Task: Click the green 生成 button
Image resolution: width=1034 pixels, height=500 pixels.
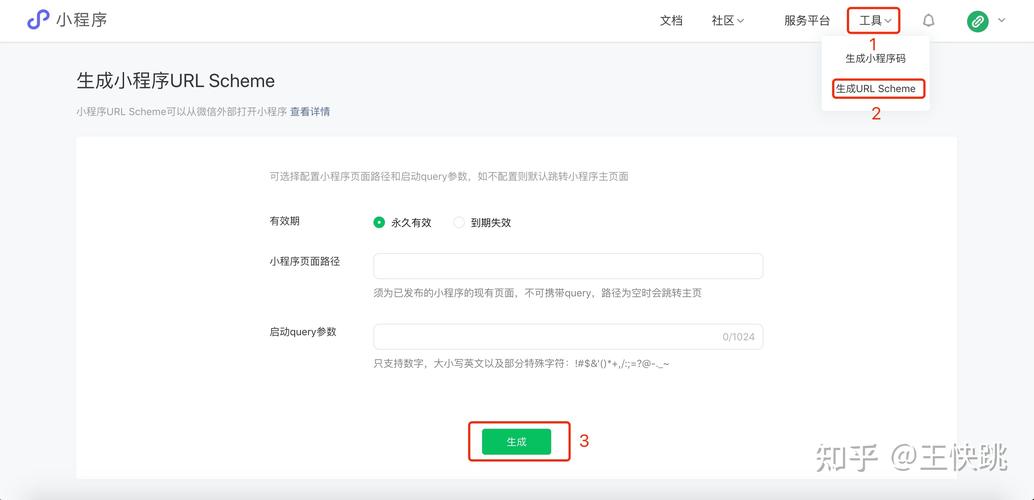Action: tap(516, 442)
